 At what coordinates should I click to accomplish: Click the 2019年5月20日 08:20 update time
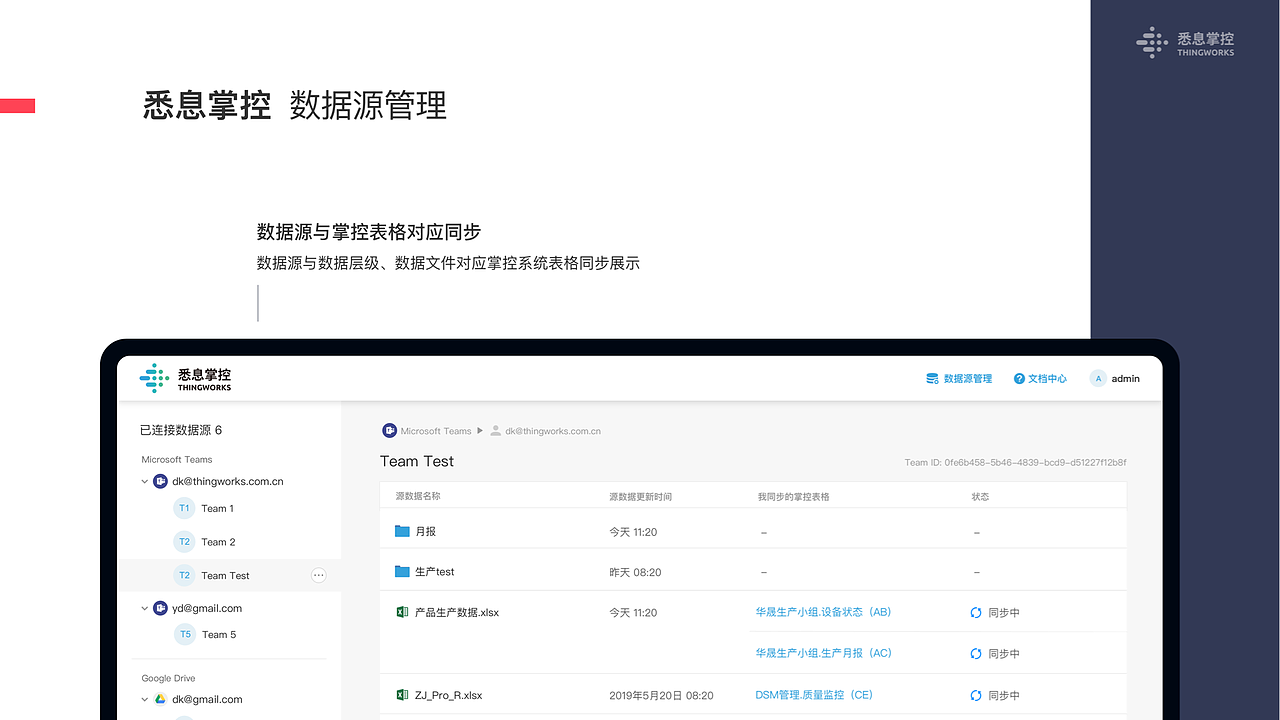(661, 695)
